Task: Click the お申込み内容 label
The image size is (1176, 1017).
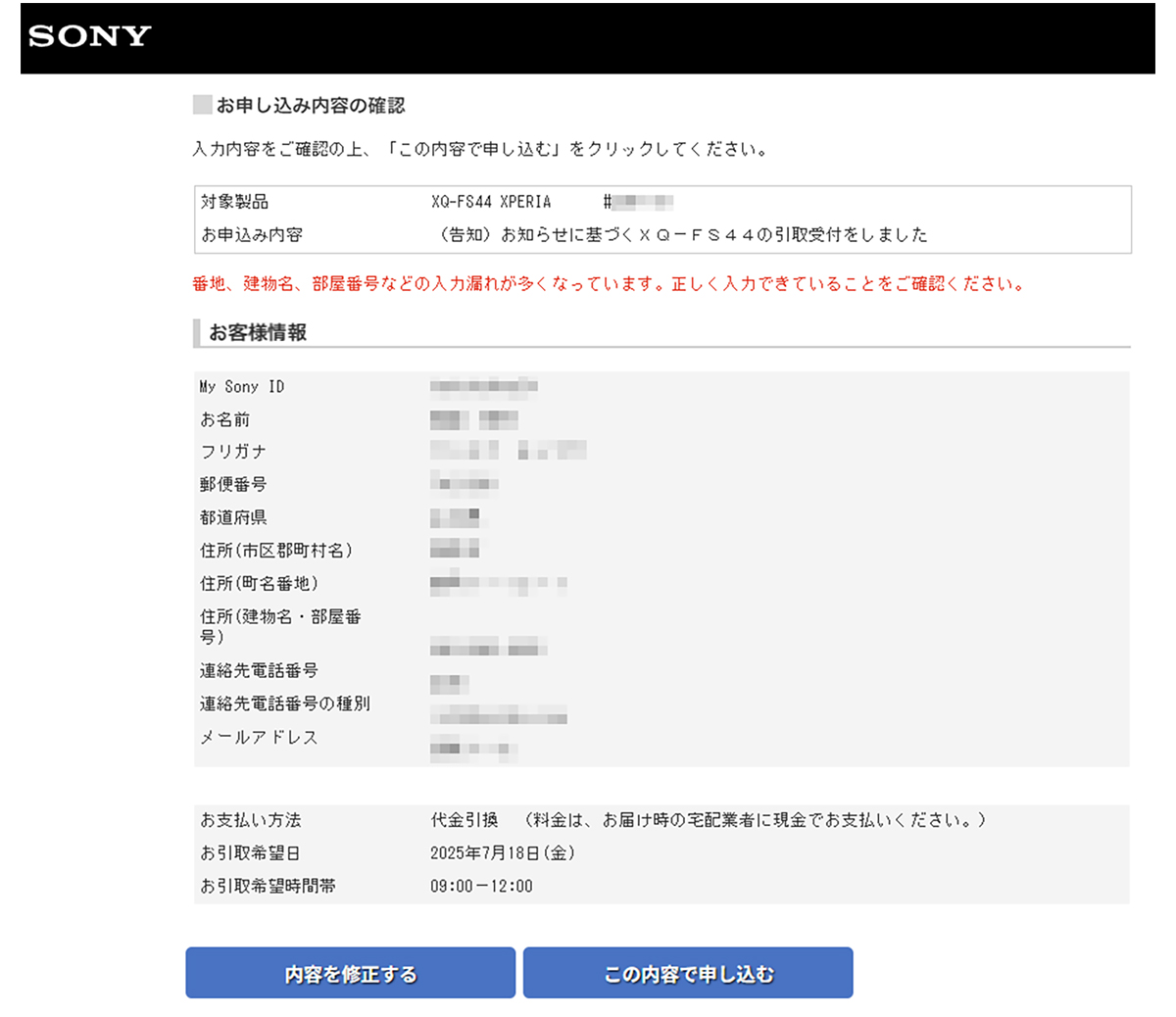Action: [x=252, y=235]
